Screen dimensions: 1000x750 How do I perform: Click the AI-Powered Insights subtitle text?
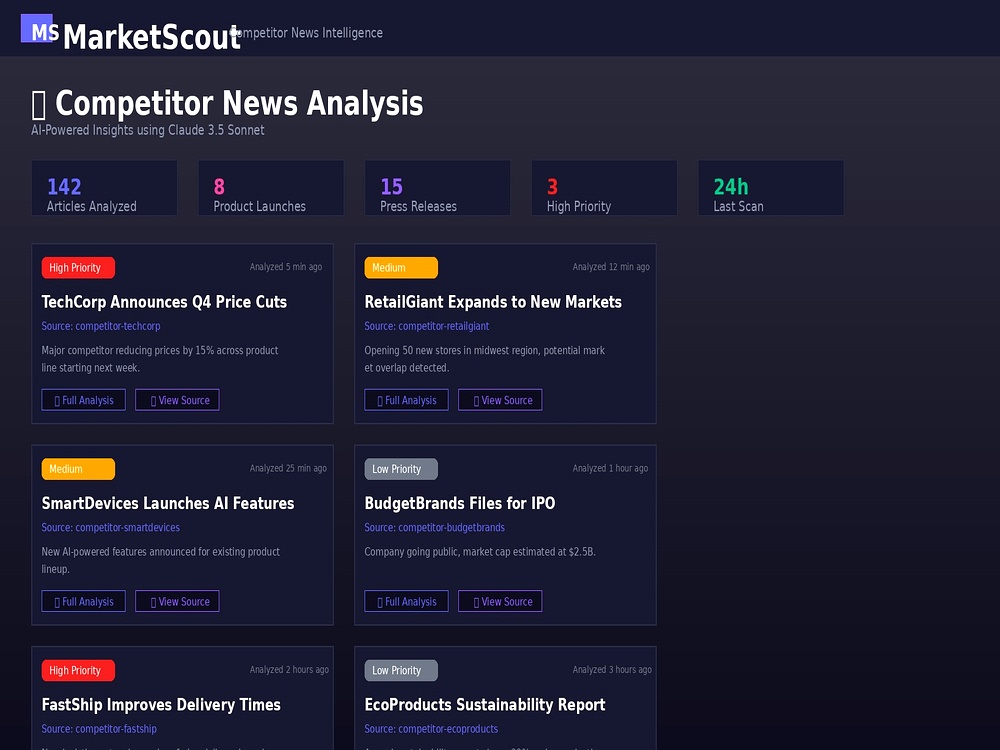(148, 130)
